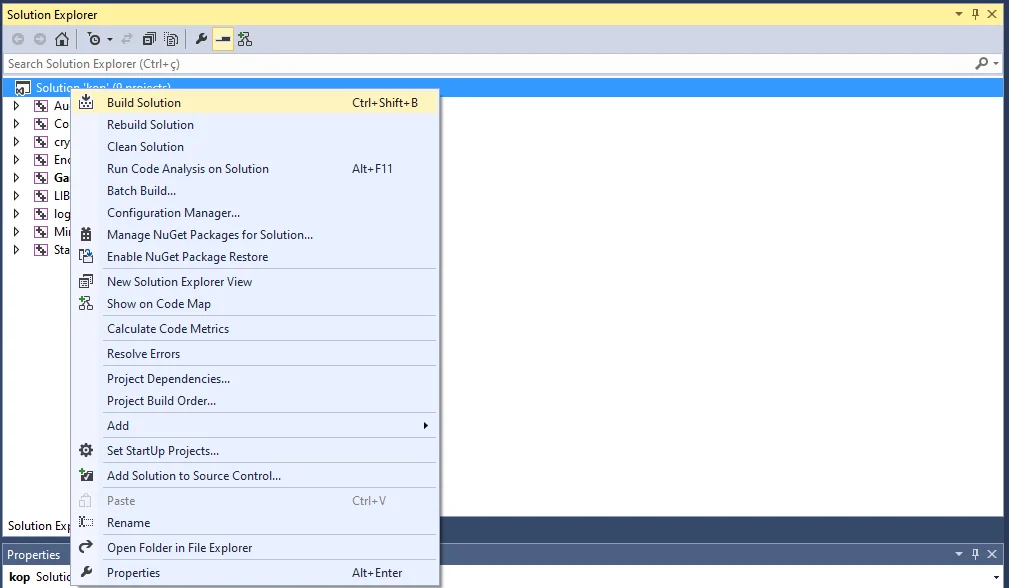Click the Show All Files toolbar icon
This screenshot has width=1009, height=588.
pyautogui.click(x=171, y=39)
